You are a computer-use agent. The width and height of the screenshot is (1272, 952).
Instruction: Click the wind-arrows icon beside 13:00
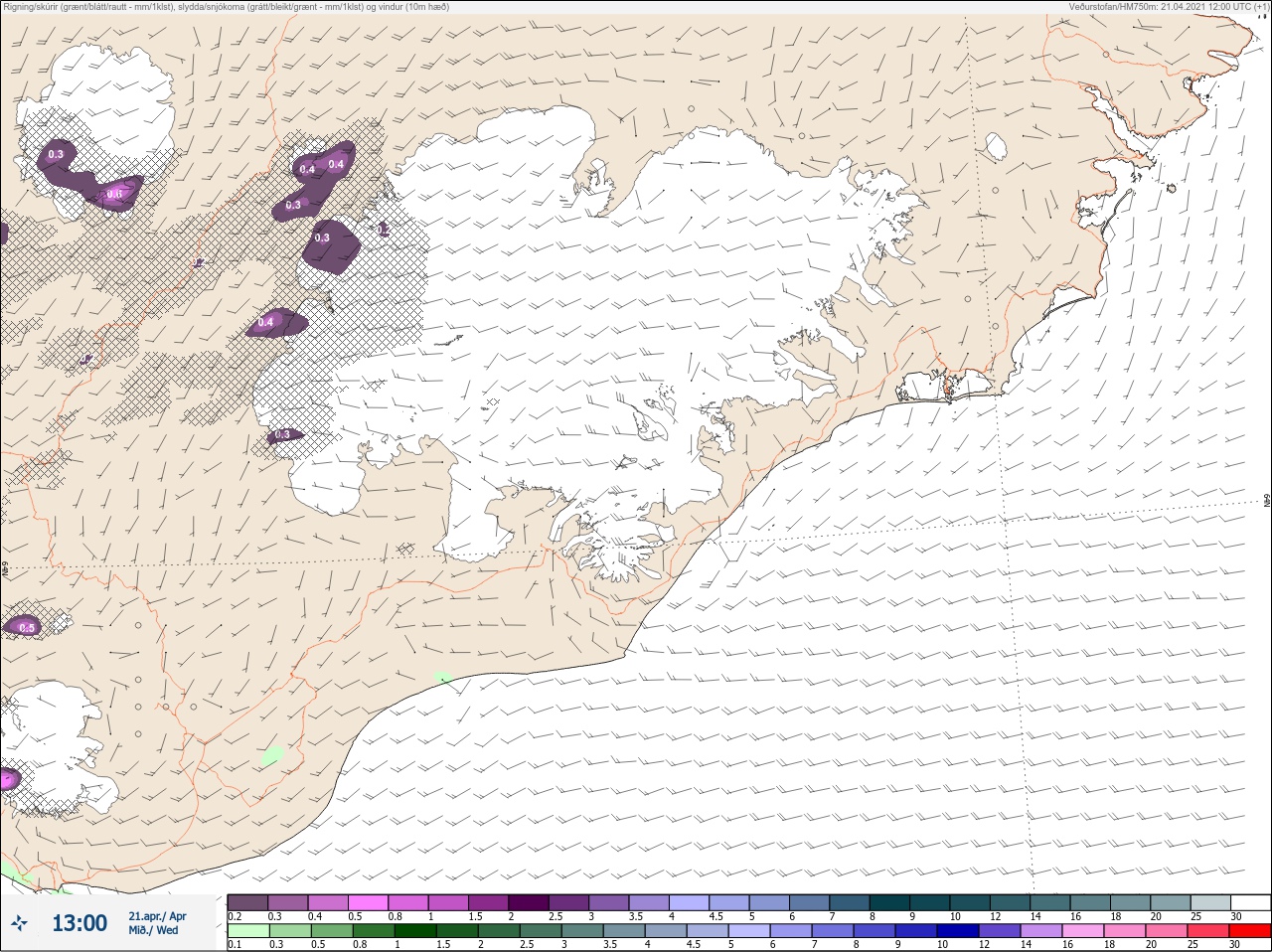tap(19, 923)
